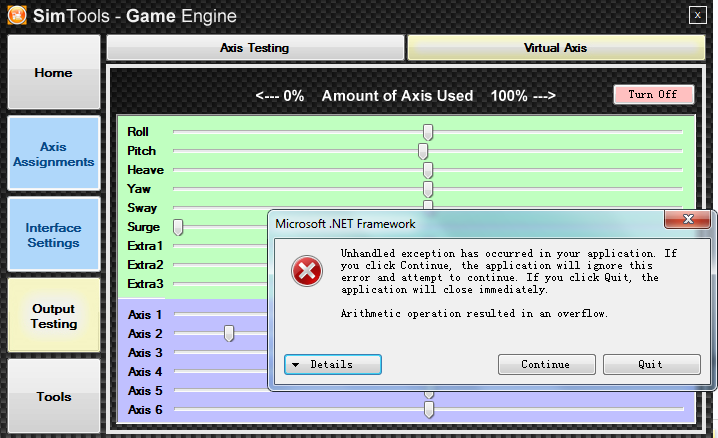This screenshot has width=718, height=438.
Task: Click the 'Amount of Axis Used' heading
Action: click(397, 96)
